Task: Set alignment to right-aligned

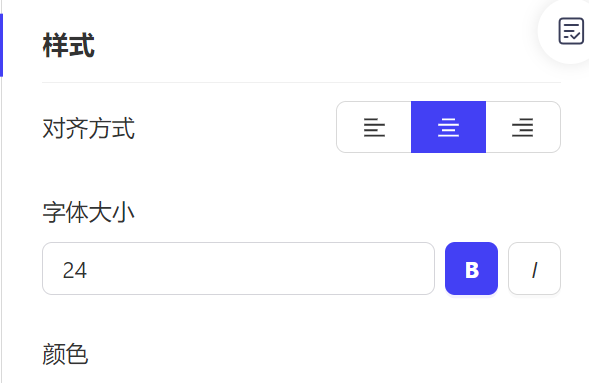Action: [523, 127]
